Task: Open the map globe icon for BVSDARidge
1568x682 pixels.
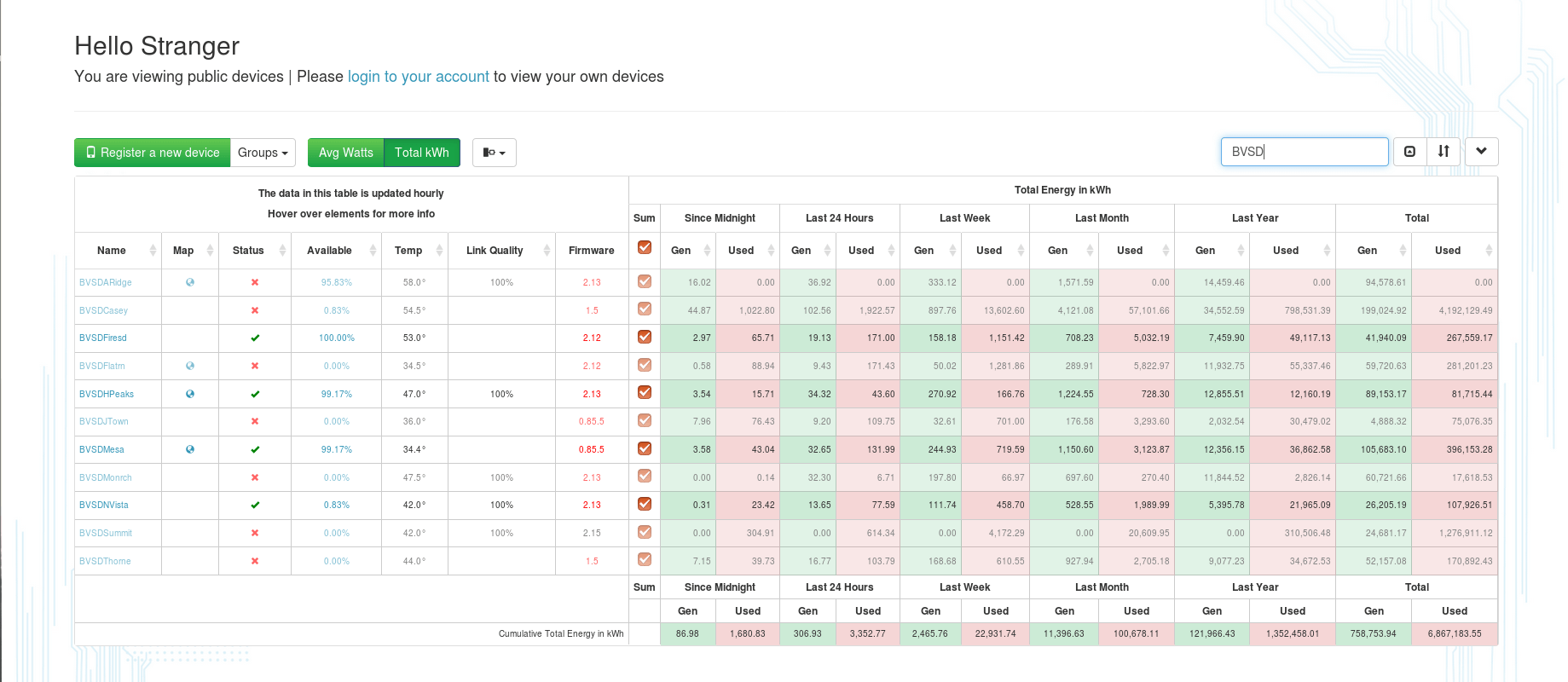Action: point(190,282)
